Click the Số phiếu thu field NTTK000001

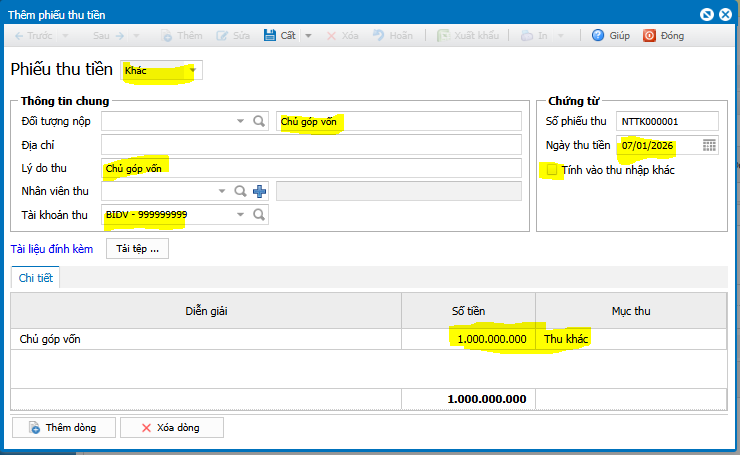pyautogui.click(x=667, y=121)
